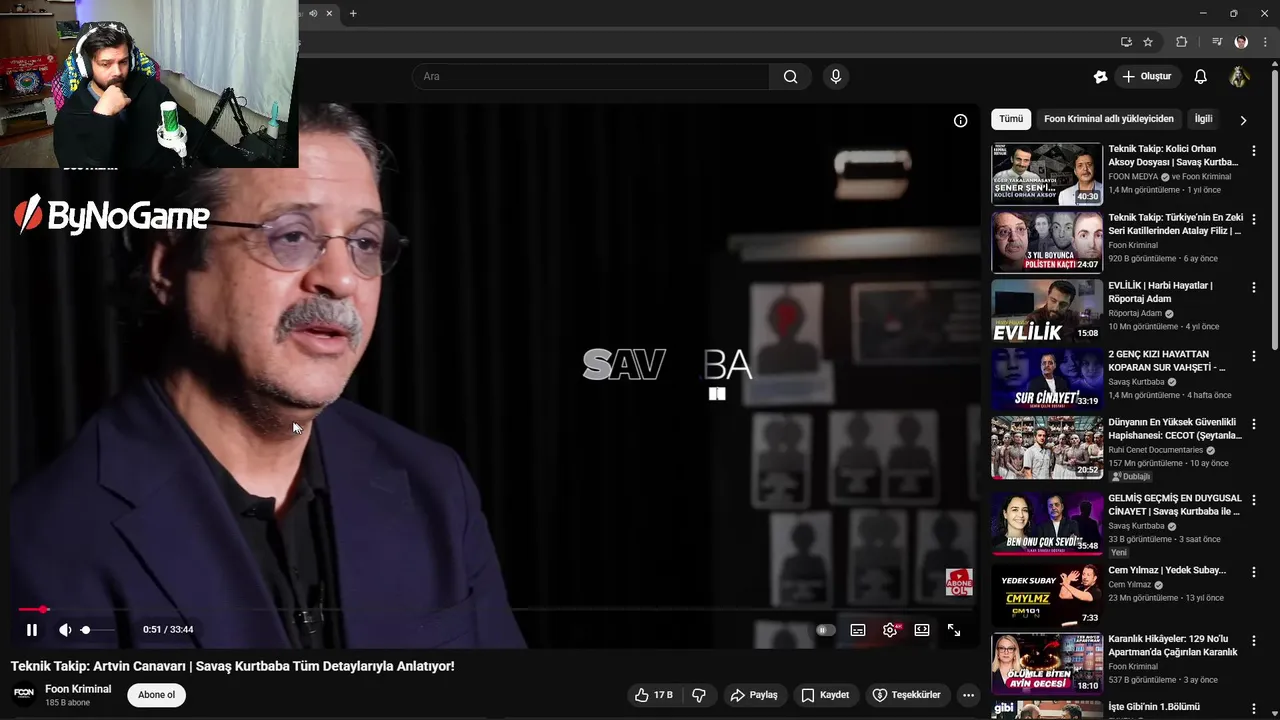Select the İlgili filter chip
The height and width of the screenshot is (720, 1280).
coord(1204,119)
